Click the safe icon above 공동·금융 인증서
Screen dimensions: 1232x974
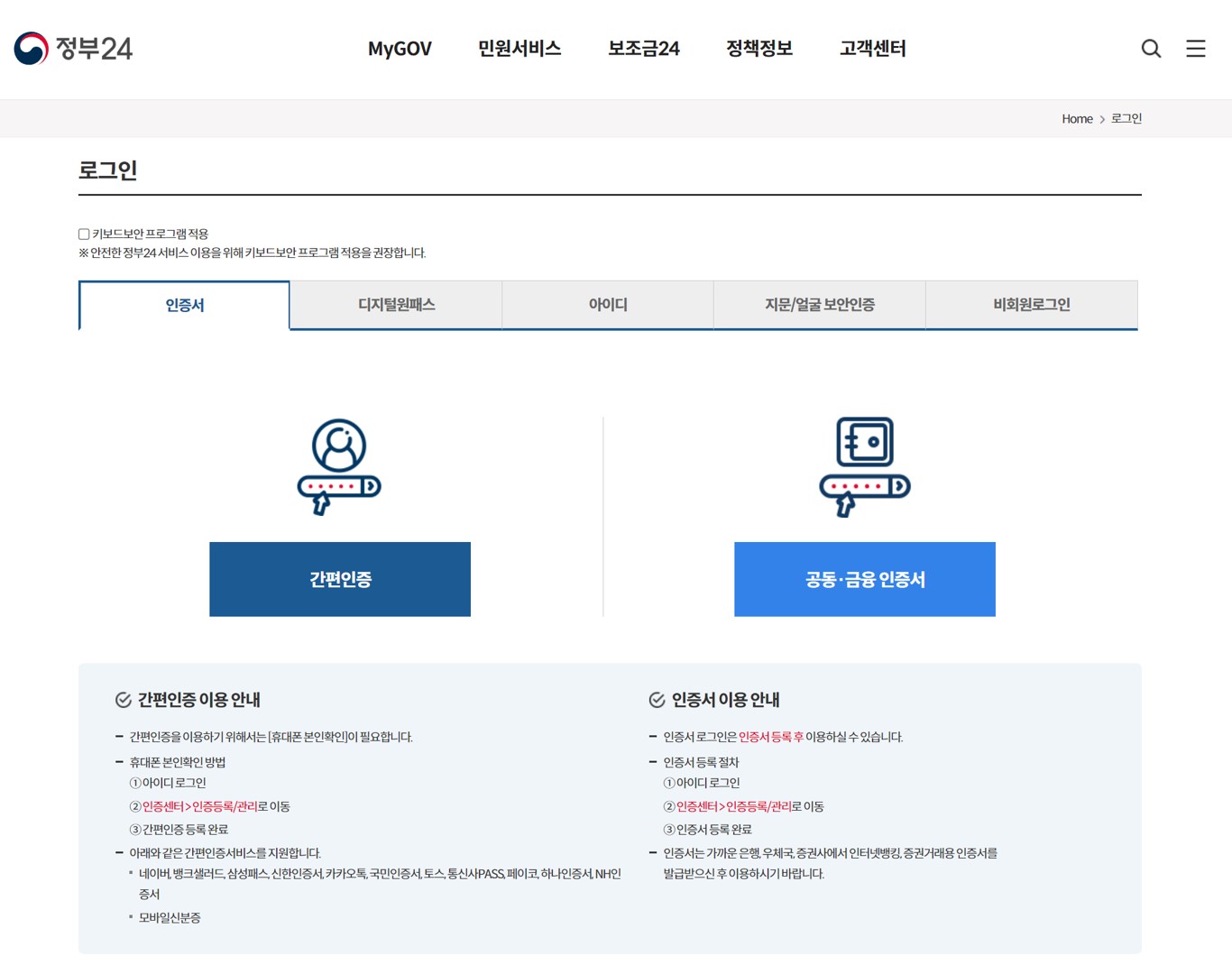pos(864,465)
